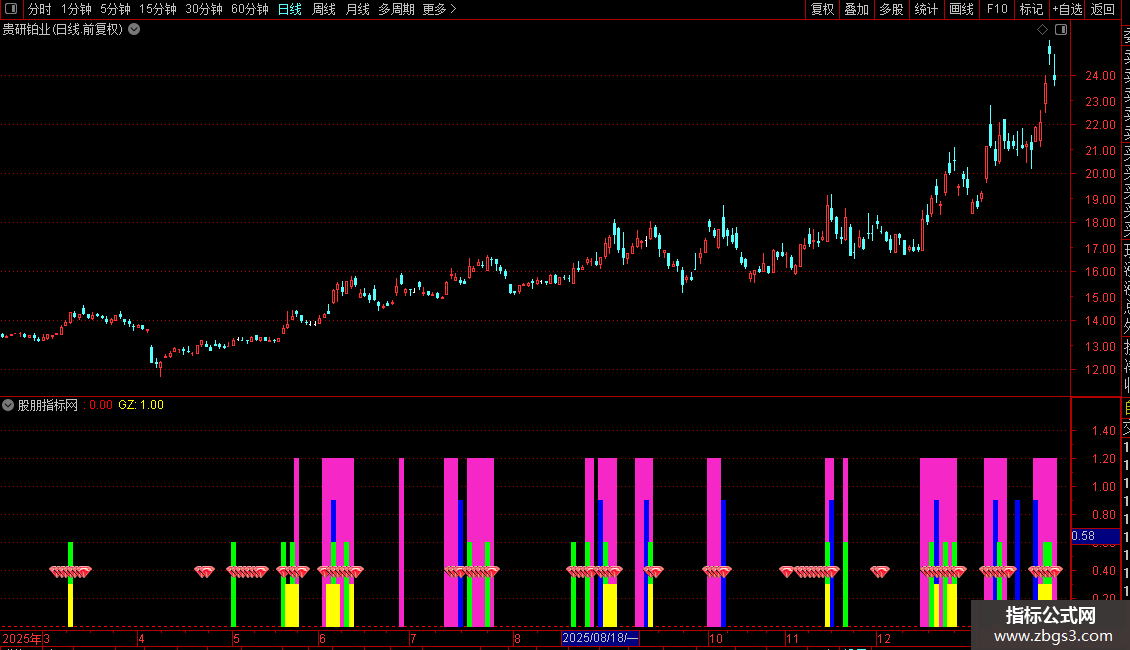Viewport: 1130px width, 650px height.
Task: Switch to 分时 chart period
Action: [40, 9]
